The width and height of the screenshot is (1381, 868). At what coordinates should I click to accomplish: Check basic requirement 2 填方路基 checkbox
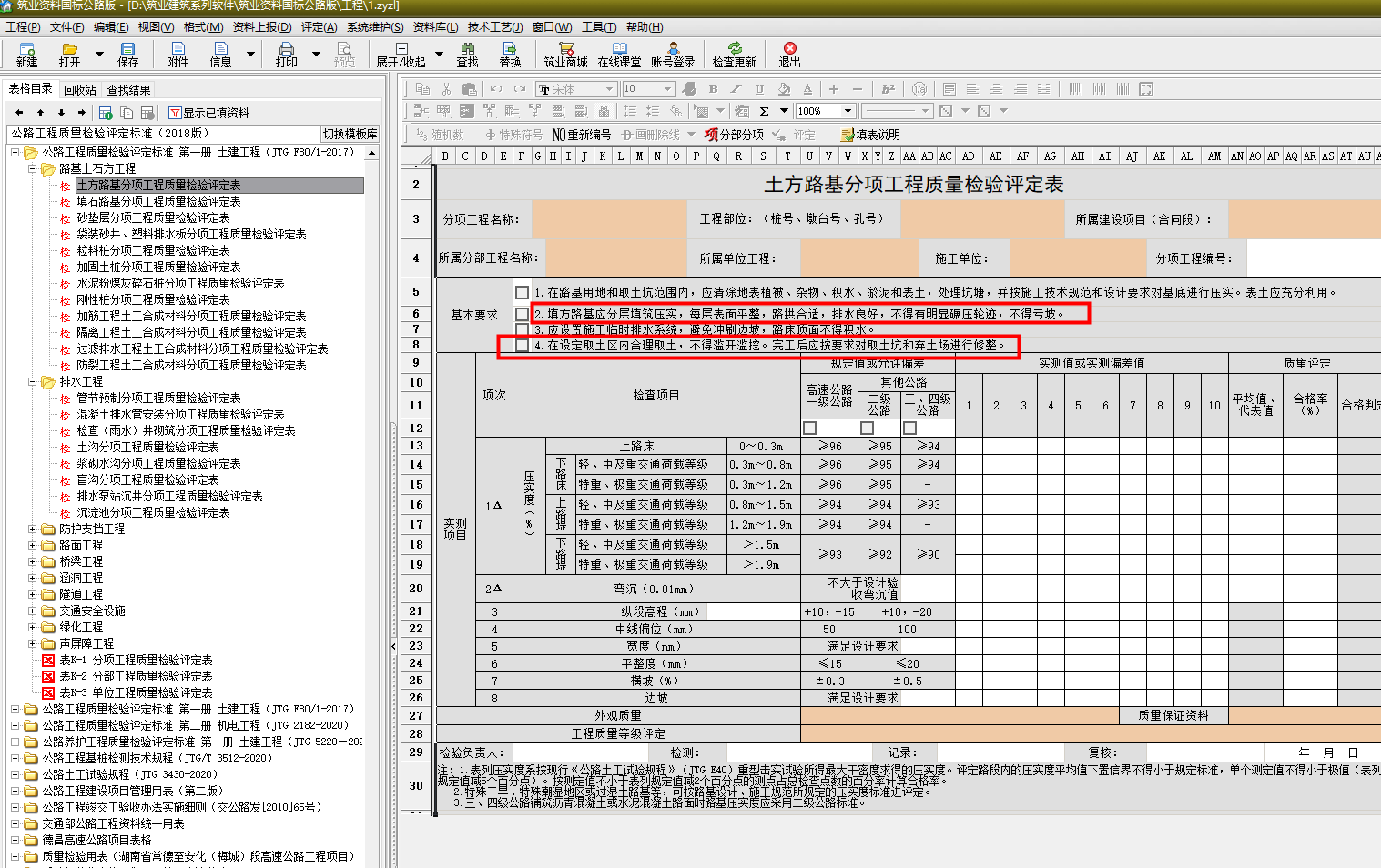click(x=522, y=314)
